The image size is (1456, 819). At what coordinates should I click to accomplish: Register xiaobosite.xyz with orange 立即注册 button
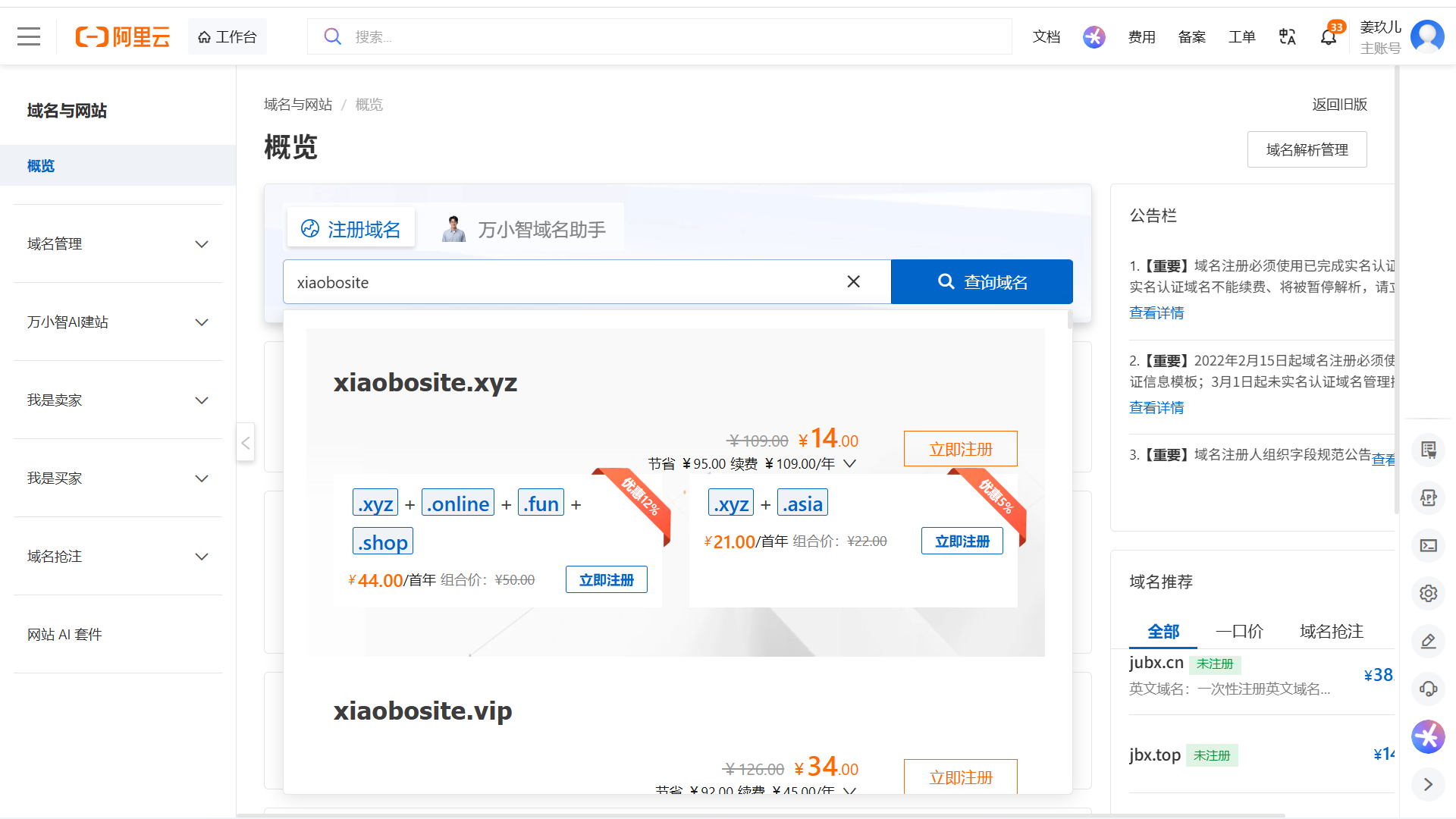tap(961, 449)
